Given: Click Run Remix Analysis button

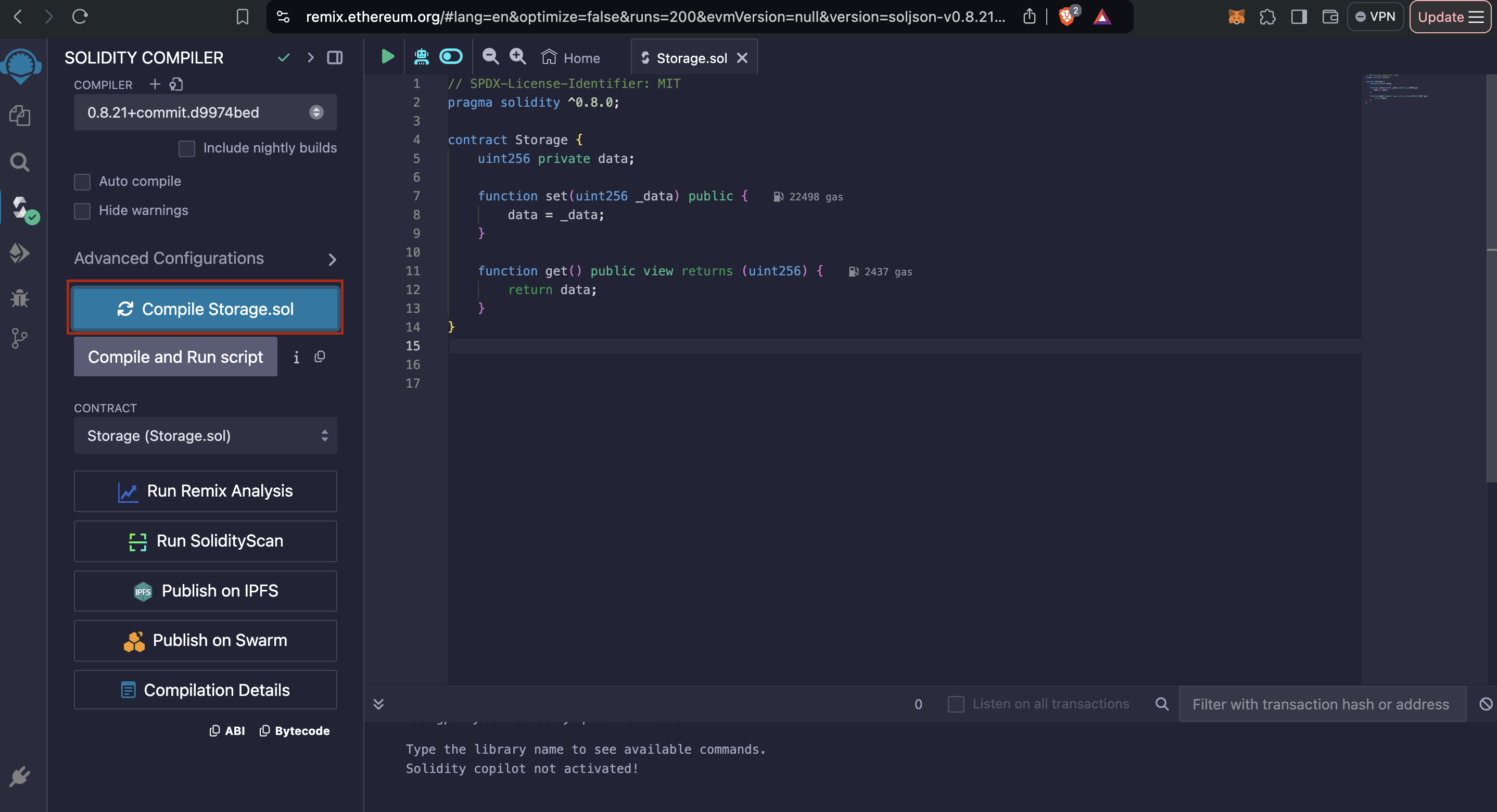Looking at the screenshot, I should point(205,491).
